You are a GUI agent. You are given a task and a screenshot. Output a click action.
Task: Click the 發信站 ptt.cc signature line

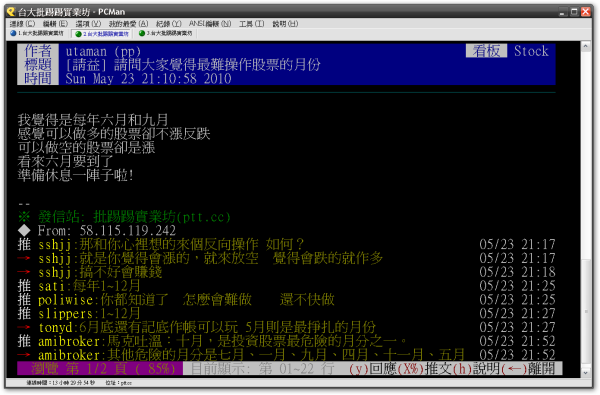click(x=124, y=217)
